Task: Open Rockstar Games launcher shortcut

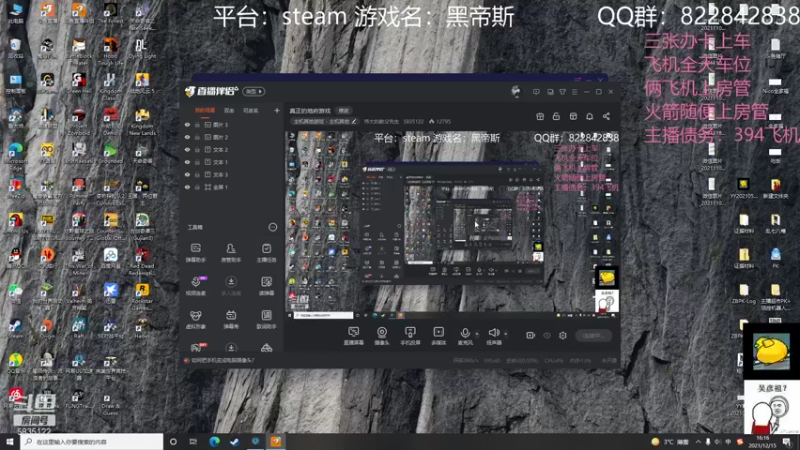Action: (x=142, y=296)
